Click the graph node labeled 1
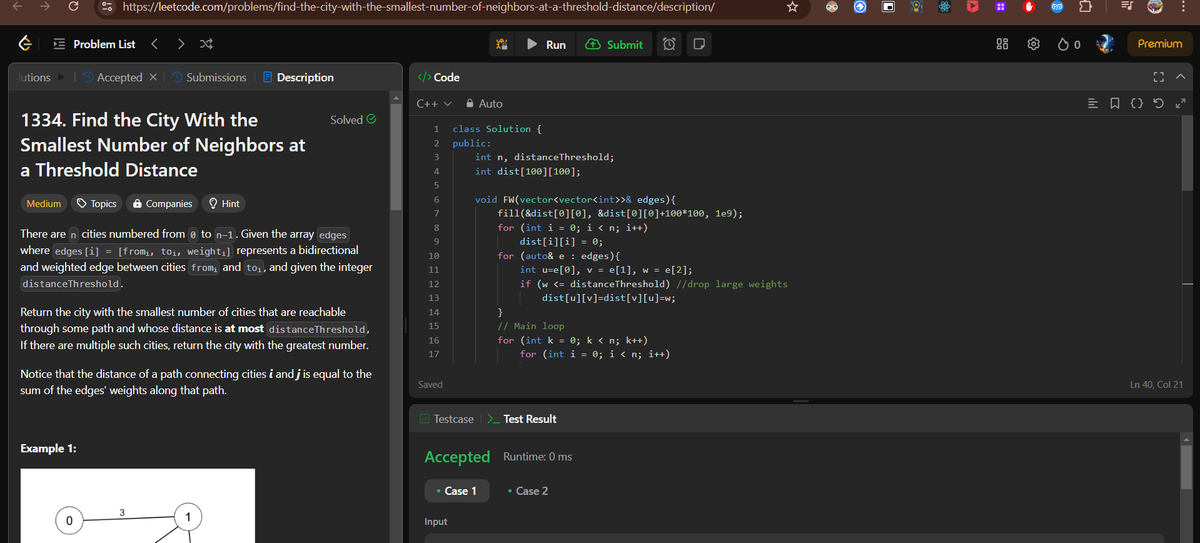Image resolution: width=1200 pixels, height=543 pixels. point(187,517)
